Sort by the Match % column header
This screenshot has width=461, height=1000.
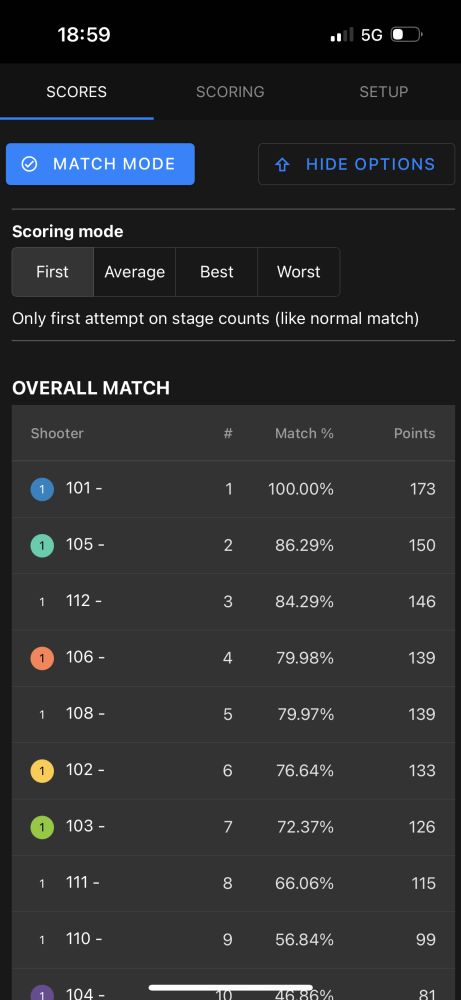pyautogui.click(x=304, y=434)
